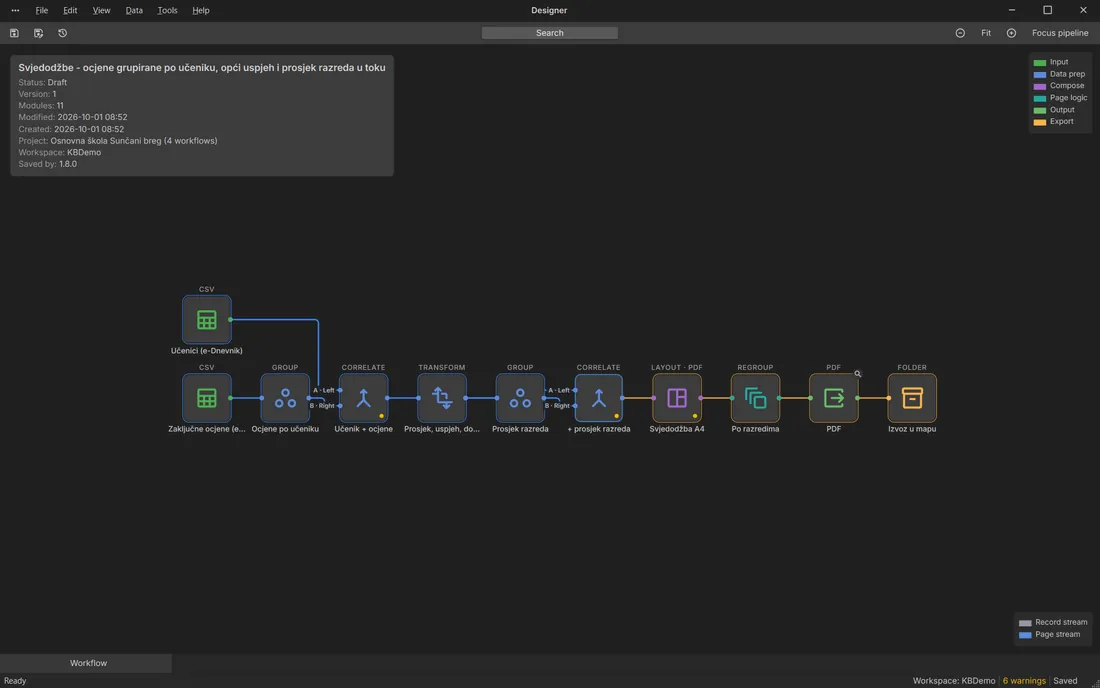Viewport: 1100px width, 688px height.
Task: Select the + prosjek razreda correlate node
Action: (598, 398)
